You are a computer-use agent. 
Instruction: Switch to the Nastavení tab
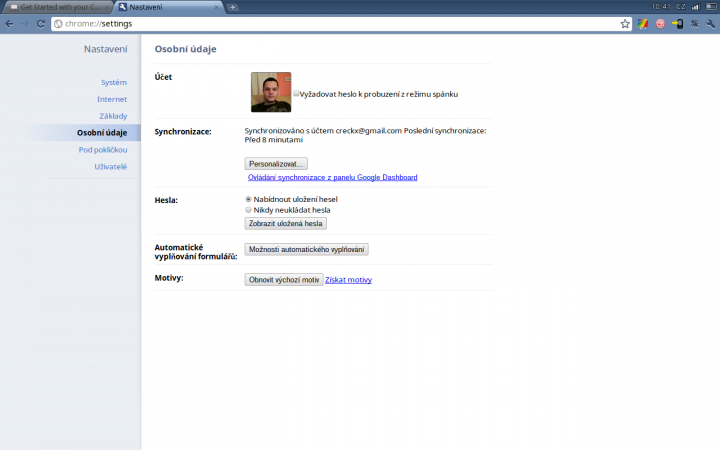point(169,7)
